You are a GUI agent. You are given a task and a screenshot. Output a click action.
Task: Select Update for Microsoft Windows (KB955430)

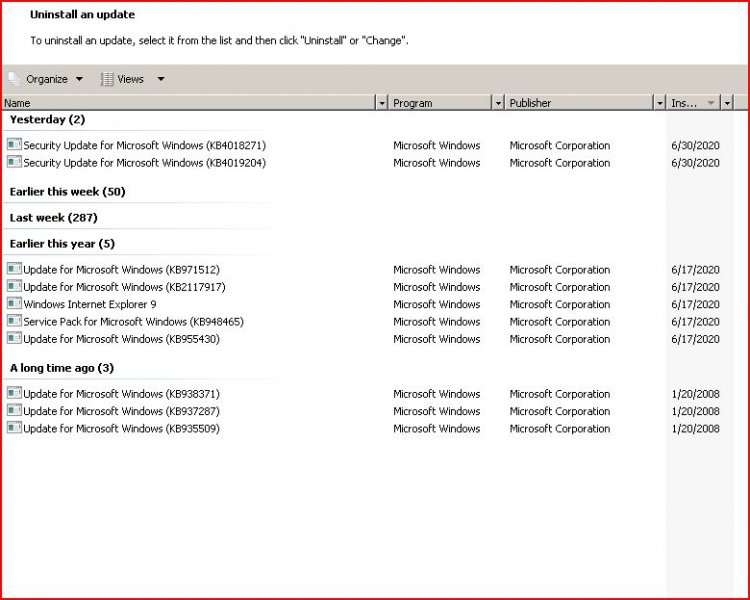point(121,339)
